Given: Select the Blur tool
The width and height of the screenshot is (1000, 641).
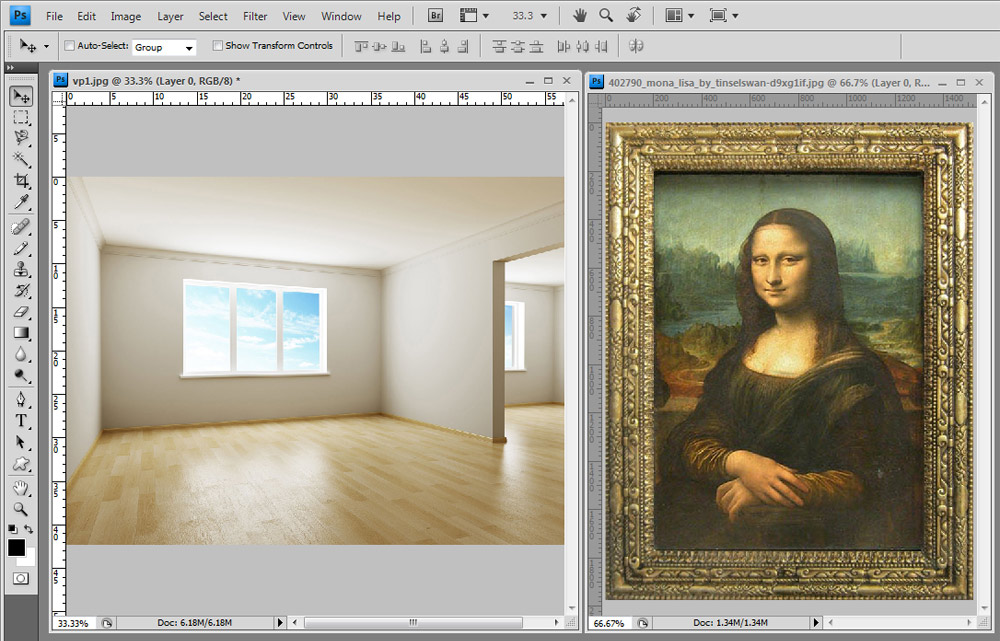Looking at the screenshot, I should coord(21,354).
